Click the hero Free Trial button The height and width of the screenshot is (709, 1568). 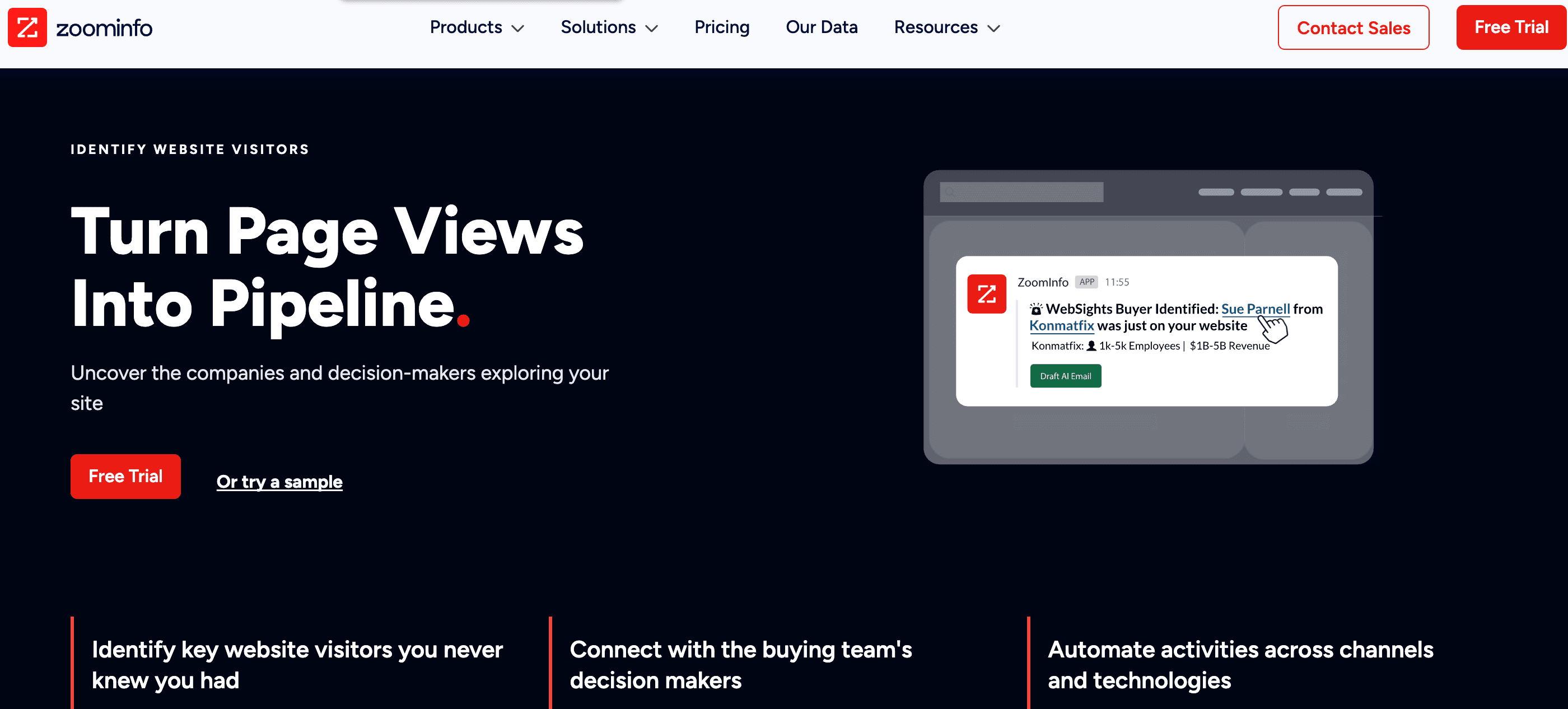coord(125,476)
